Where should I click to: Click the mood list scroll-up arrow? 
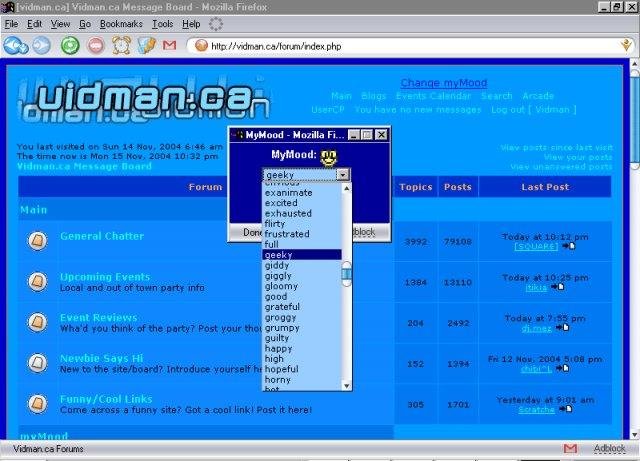point(347,188)
